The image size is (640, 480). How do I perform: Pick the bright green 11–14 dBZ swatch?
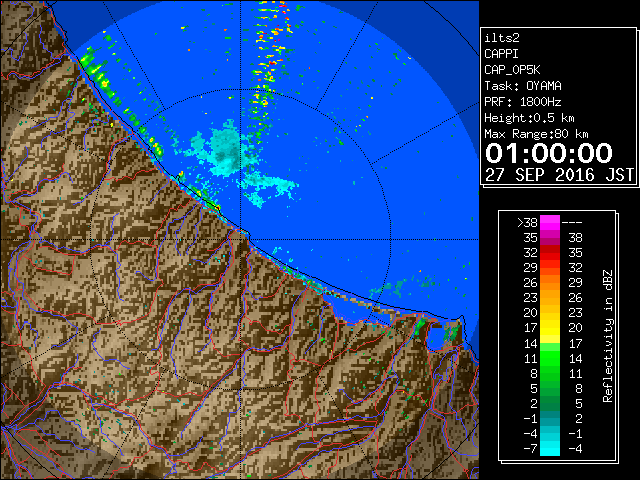click(x=550, y=358)
